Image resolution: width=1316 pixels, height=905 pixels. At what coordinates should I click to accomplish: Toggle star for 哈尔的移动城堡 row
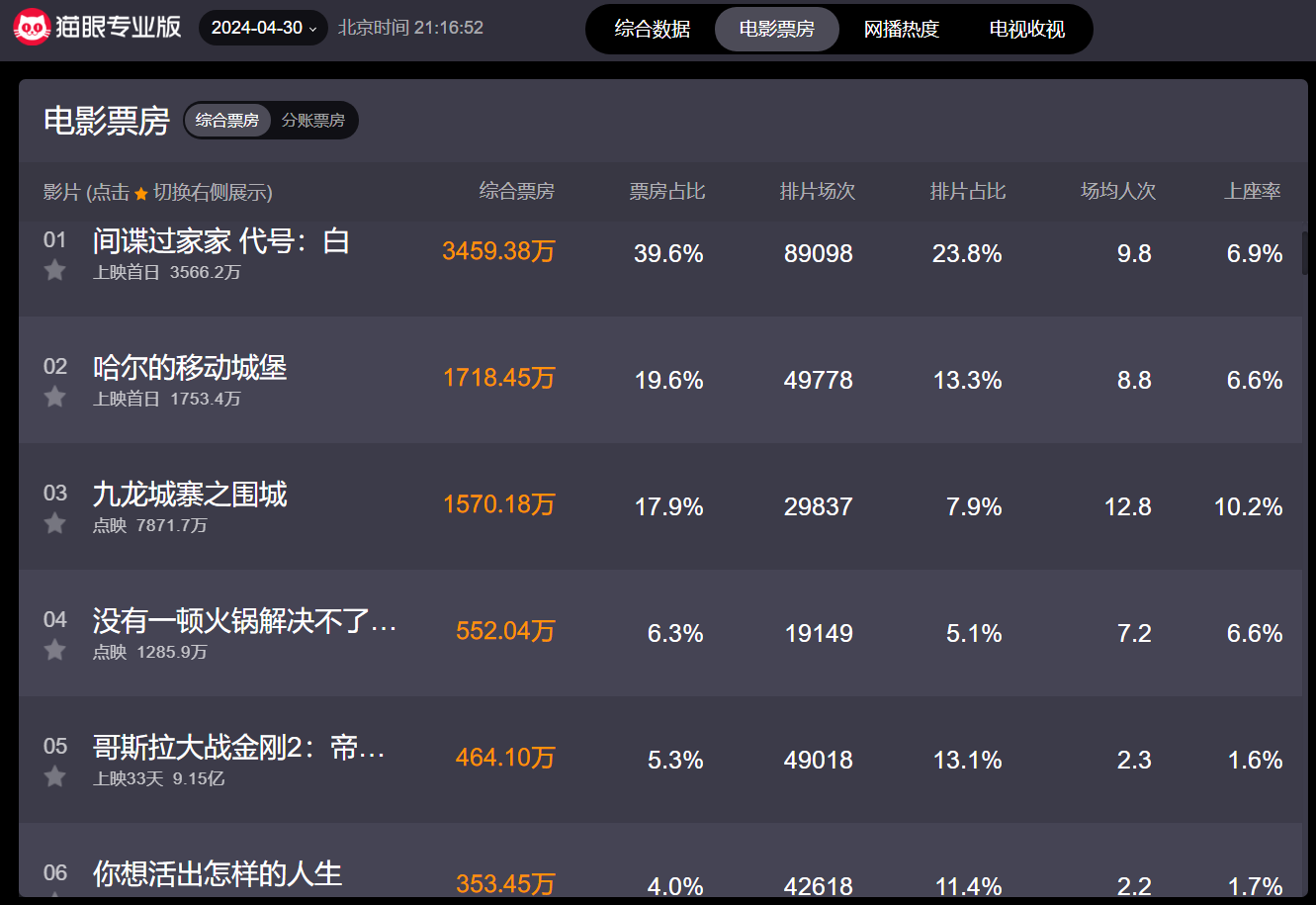point(55,397)
